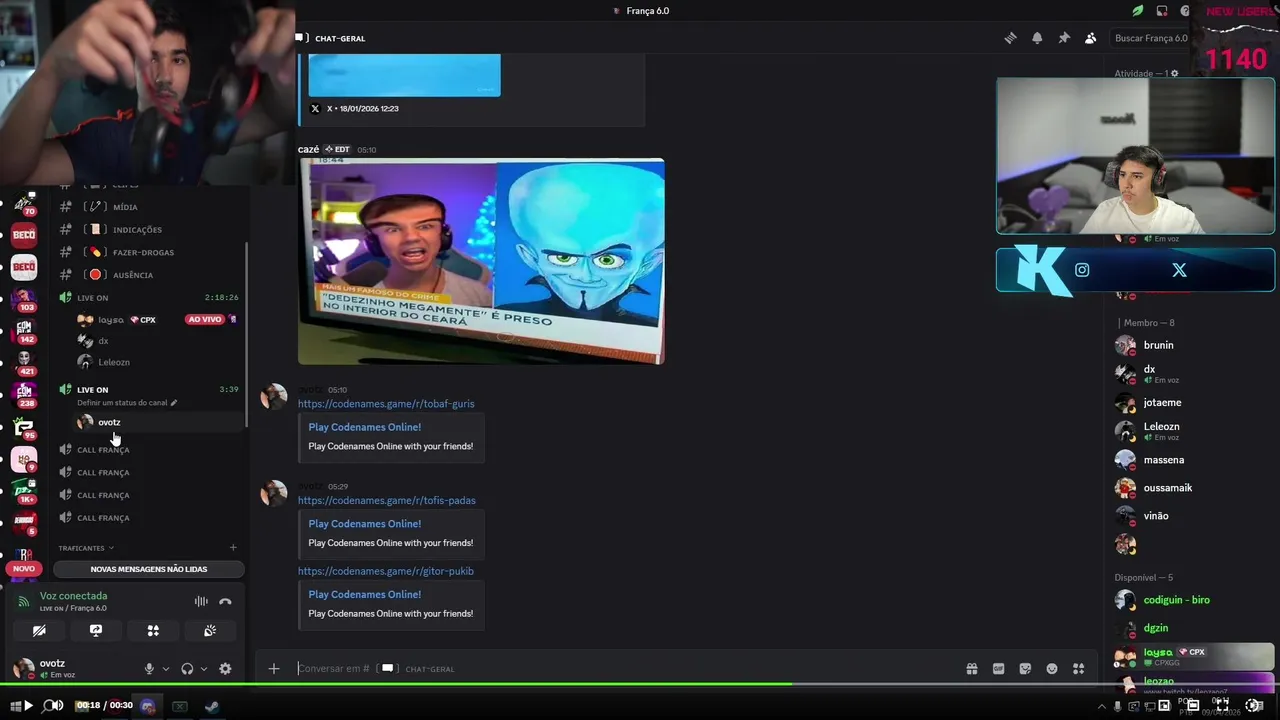The height and width of the screenshot is (720, 1280).
Task: Disconnect from voice with the hang-up icon
Action: pyautogui.click(x=225, y=601)
